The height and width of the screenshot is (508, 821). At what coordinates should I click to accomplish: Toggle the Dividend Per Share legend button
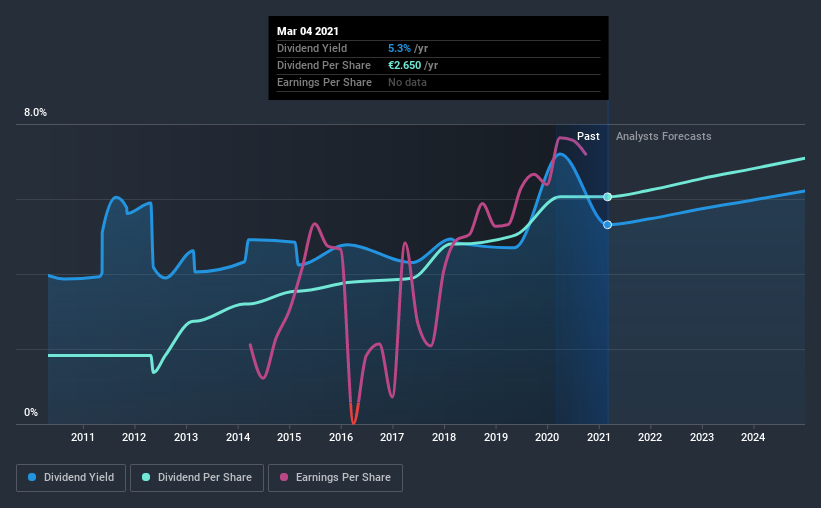tap(197, 478)
